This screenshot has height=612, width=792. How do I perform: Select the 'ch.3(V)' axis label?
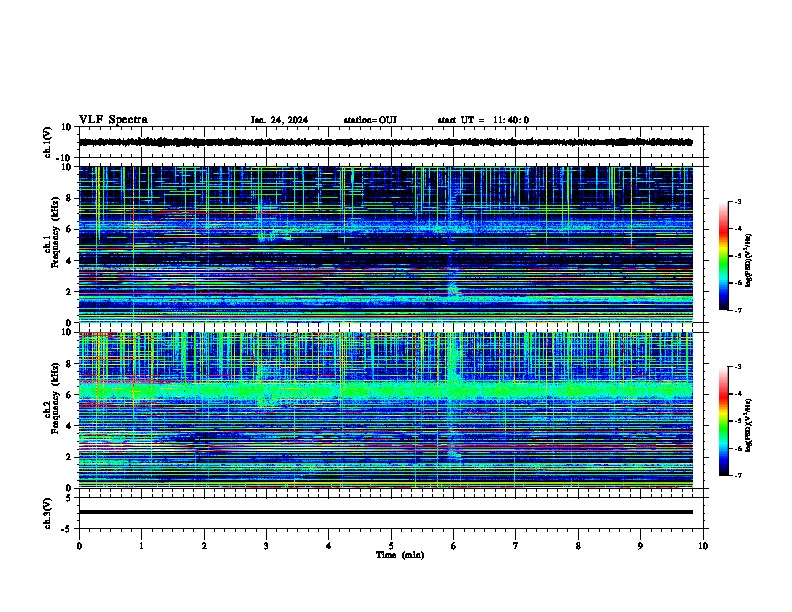click(x=48, y=513)
